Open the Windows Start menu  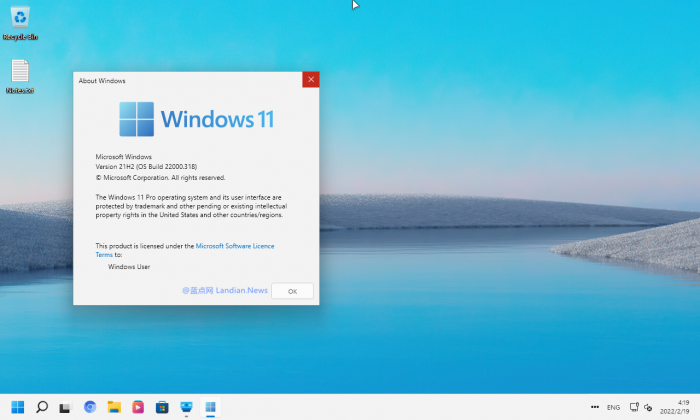pyautogui.click(x=17, y=407)
